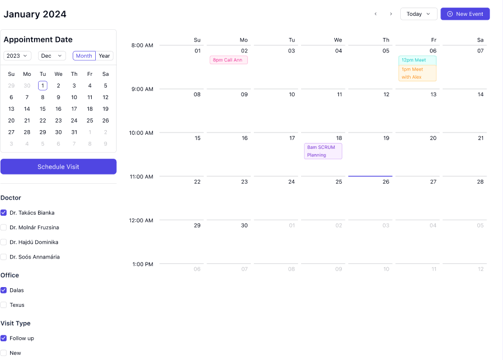Image resolution: width=503 pixels, height=360 pixels.
Task: Go to the previous month arrow
Action: click(376, 14)
